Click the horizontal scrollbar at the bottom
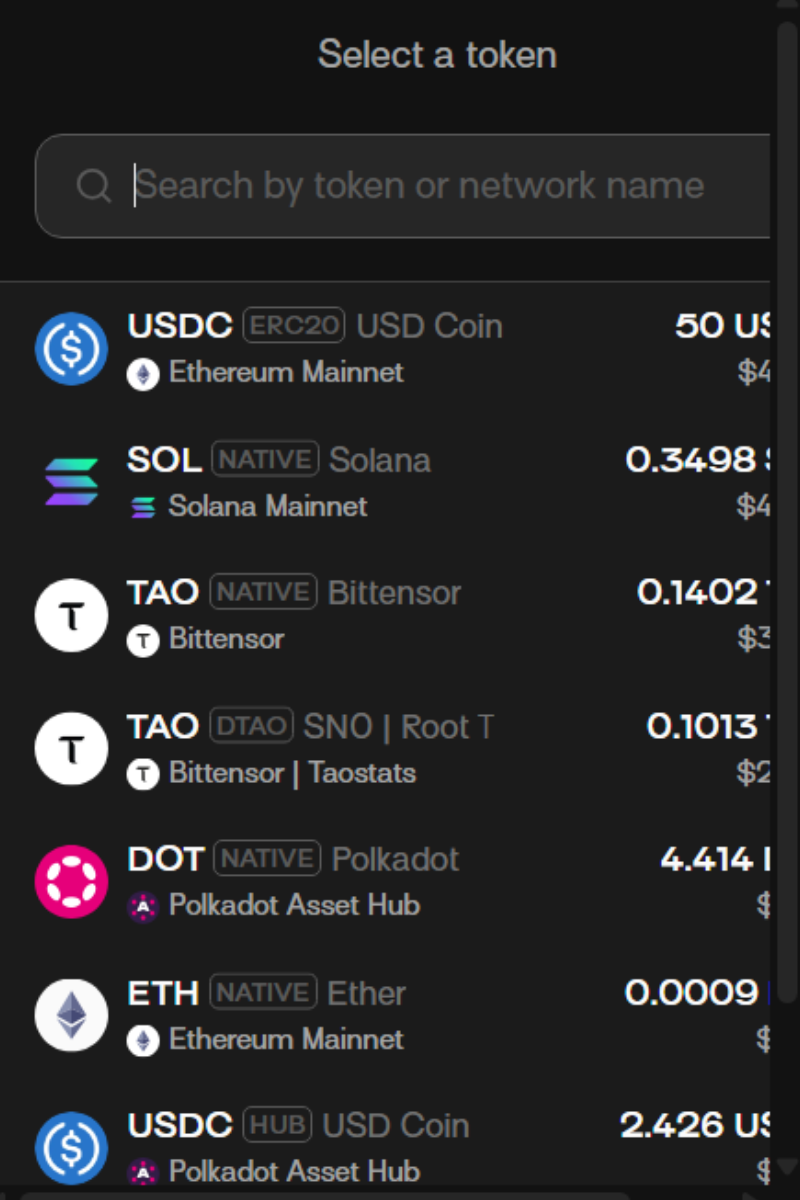800x1200 pixels. coord(320,1195)
